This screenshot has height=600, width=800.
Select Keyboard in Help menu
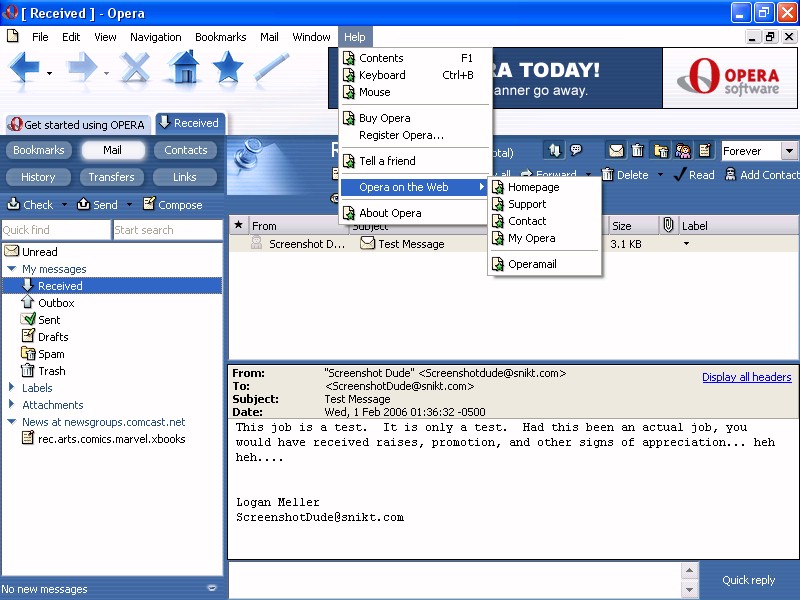(x=415, y=75)
